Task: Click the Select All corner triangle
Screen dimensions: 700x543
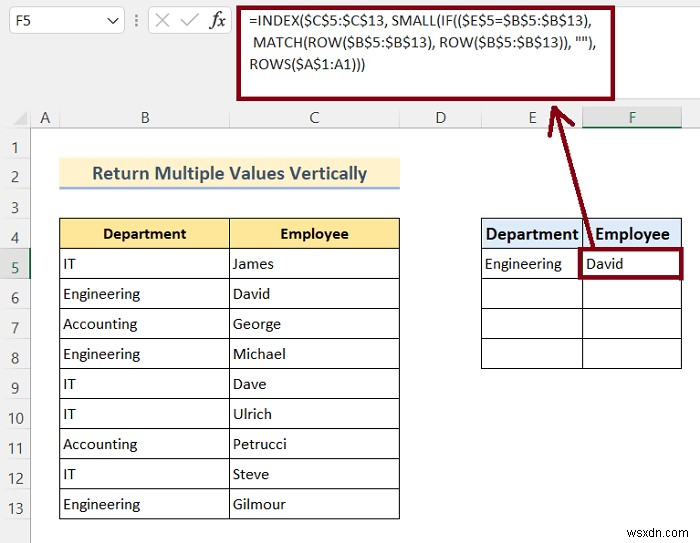Action: pyautogui.click(x=21, y=118)
